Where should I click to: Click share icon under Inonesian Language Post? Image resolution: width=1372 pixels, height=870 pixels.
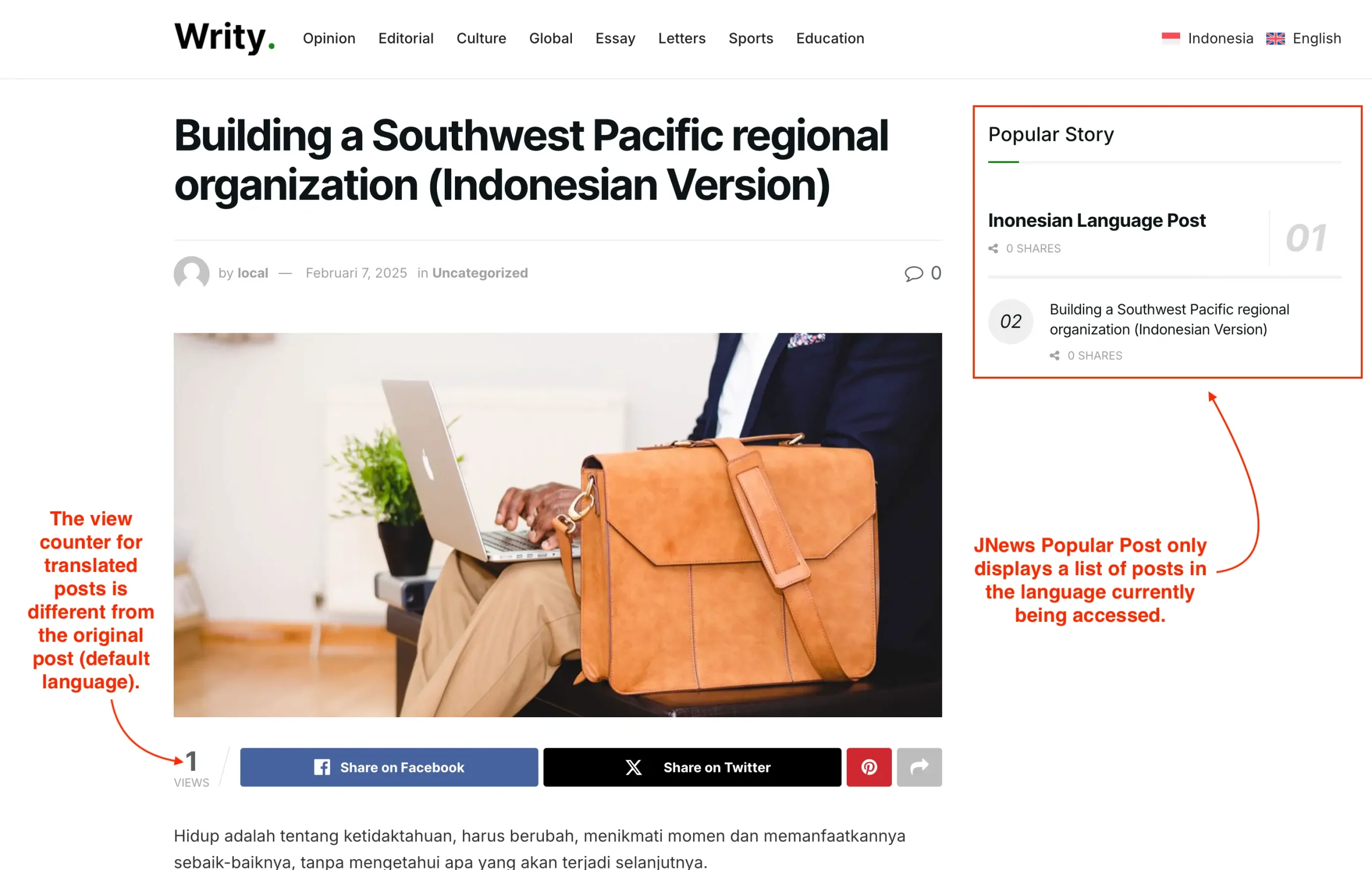click(993, 248)
